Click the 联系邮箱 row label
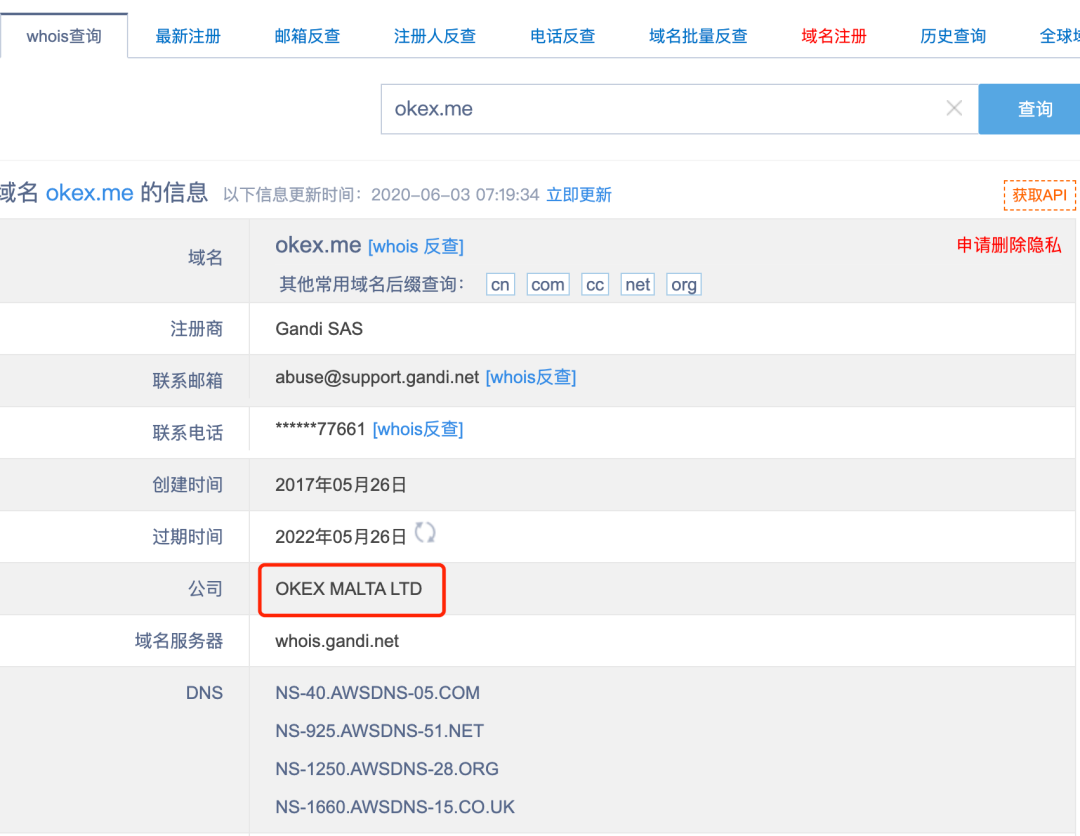This screenshot has width=1080, height=836. tap(187, 381)
